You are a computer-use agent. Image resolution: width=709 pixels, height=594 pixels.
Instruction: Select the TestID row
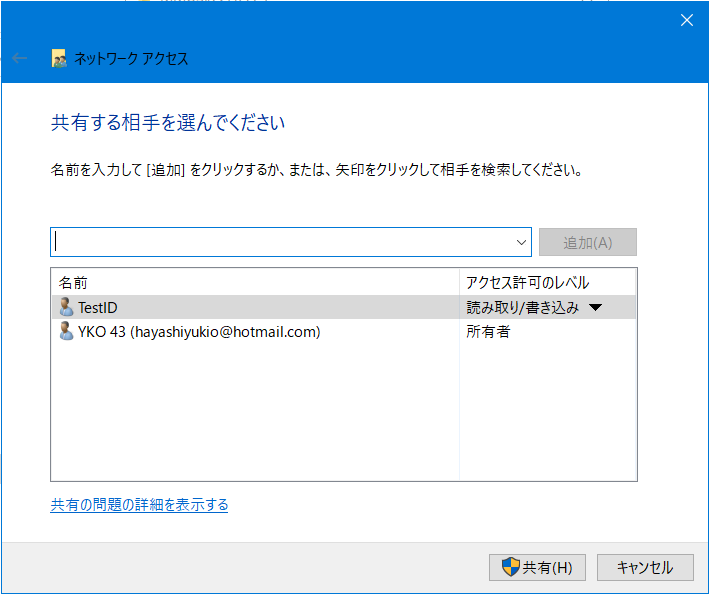pyautogui.click(x=344, y=307)
